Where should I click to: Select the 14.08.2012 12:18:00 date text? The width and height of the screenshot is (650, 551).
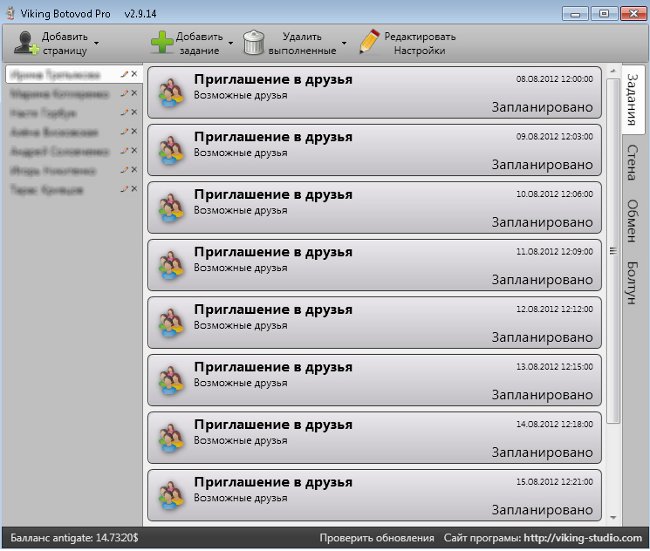click(x=554, y=425)
